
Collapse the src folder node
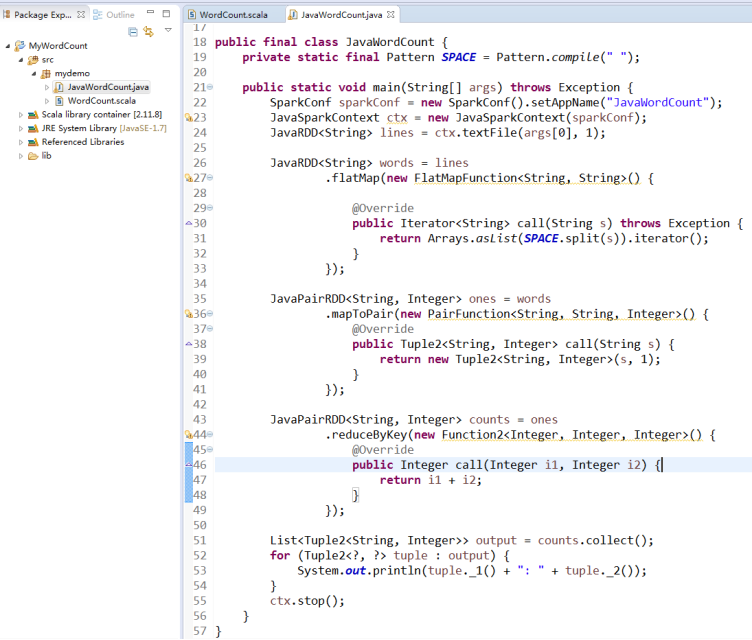point(21,60)
